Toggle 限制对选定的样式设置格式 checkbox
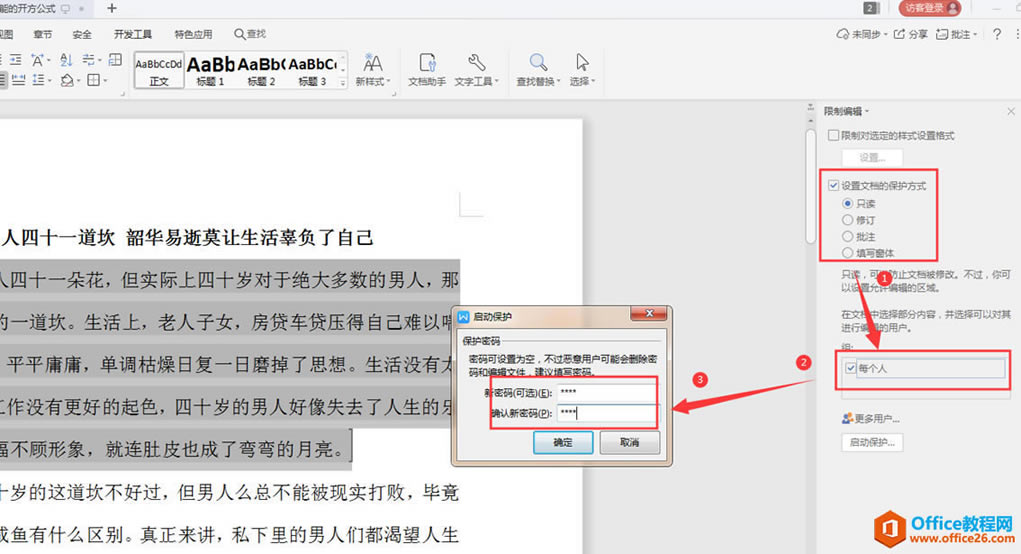The width and height of the screenshot is (1021, 554). [x=833, y=135]
